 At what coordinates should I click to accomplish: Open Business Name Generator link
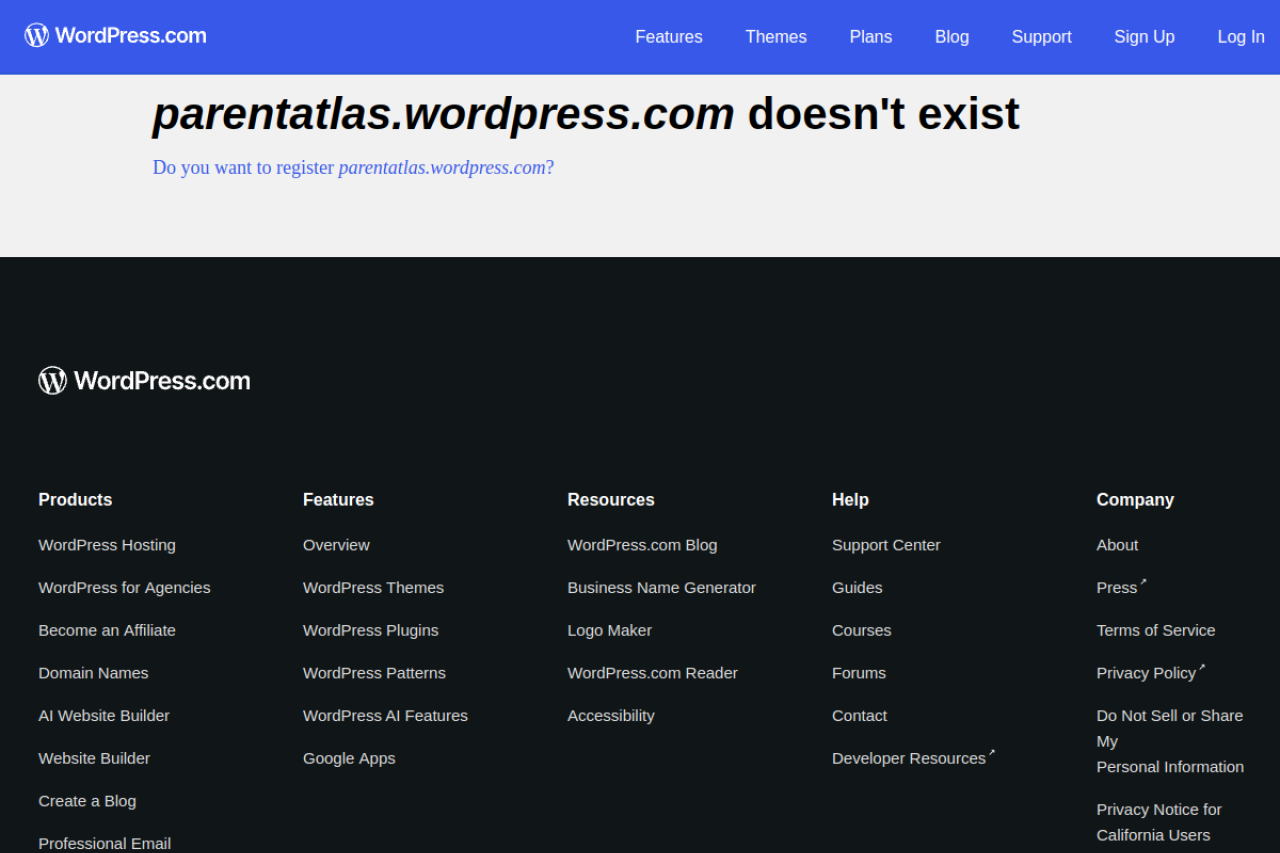661,588
